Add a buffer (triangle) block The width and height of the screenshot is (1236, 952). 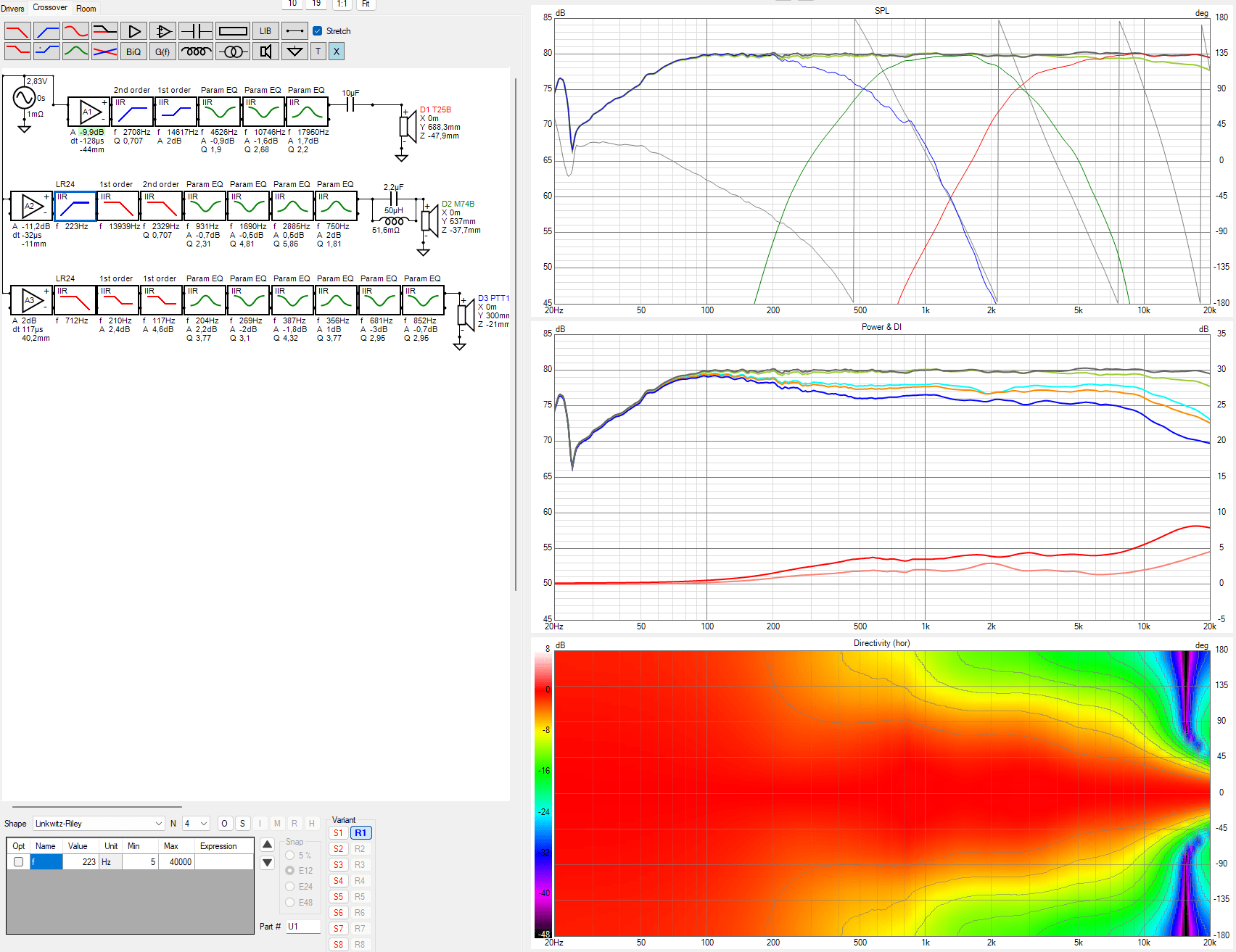pyautogui.click(x=133, y=31)
